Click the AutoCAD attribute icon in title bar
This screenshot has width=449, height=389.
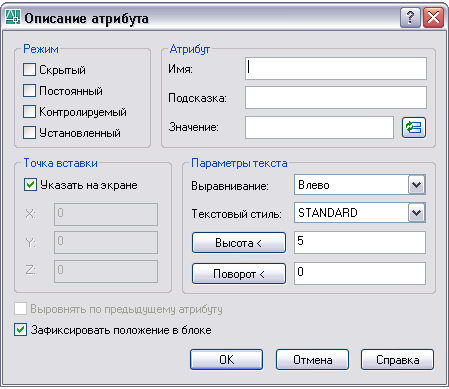tap(13, 17)
